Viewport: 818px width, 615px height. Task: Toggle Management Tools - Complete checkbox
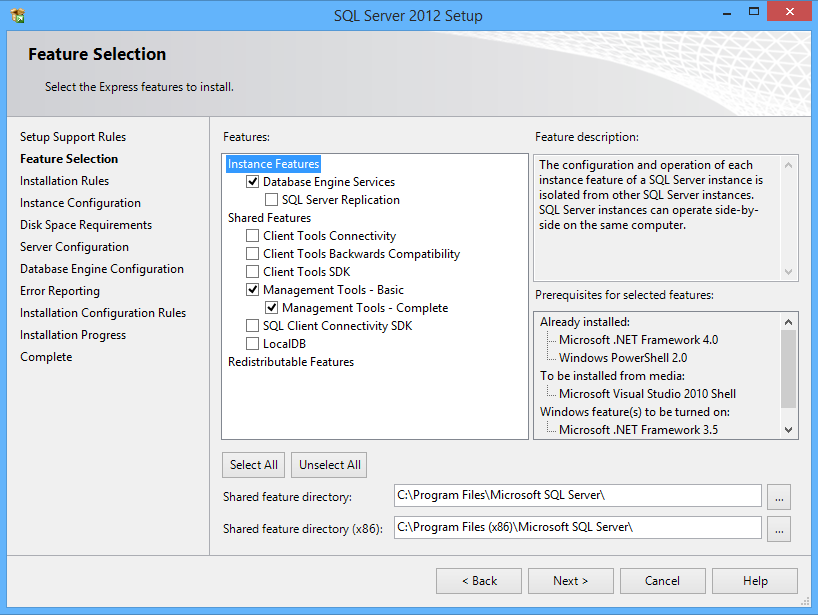271,308
